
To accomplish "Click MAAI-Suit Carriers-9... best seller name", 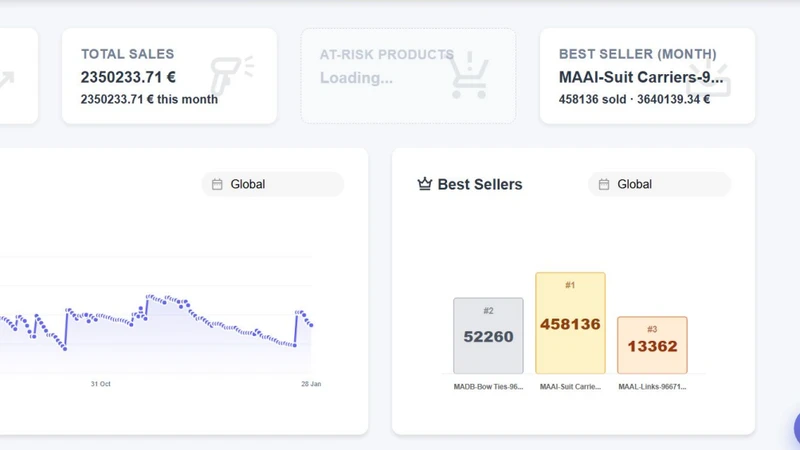I will [x=641, y=77].
